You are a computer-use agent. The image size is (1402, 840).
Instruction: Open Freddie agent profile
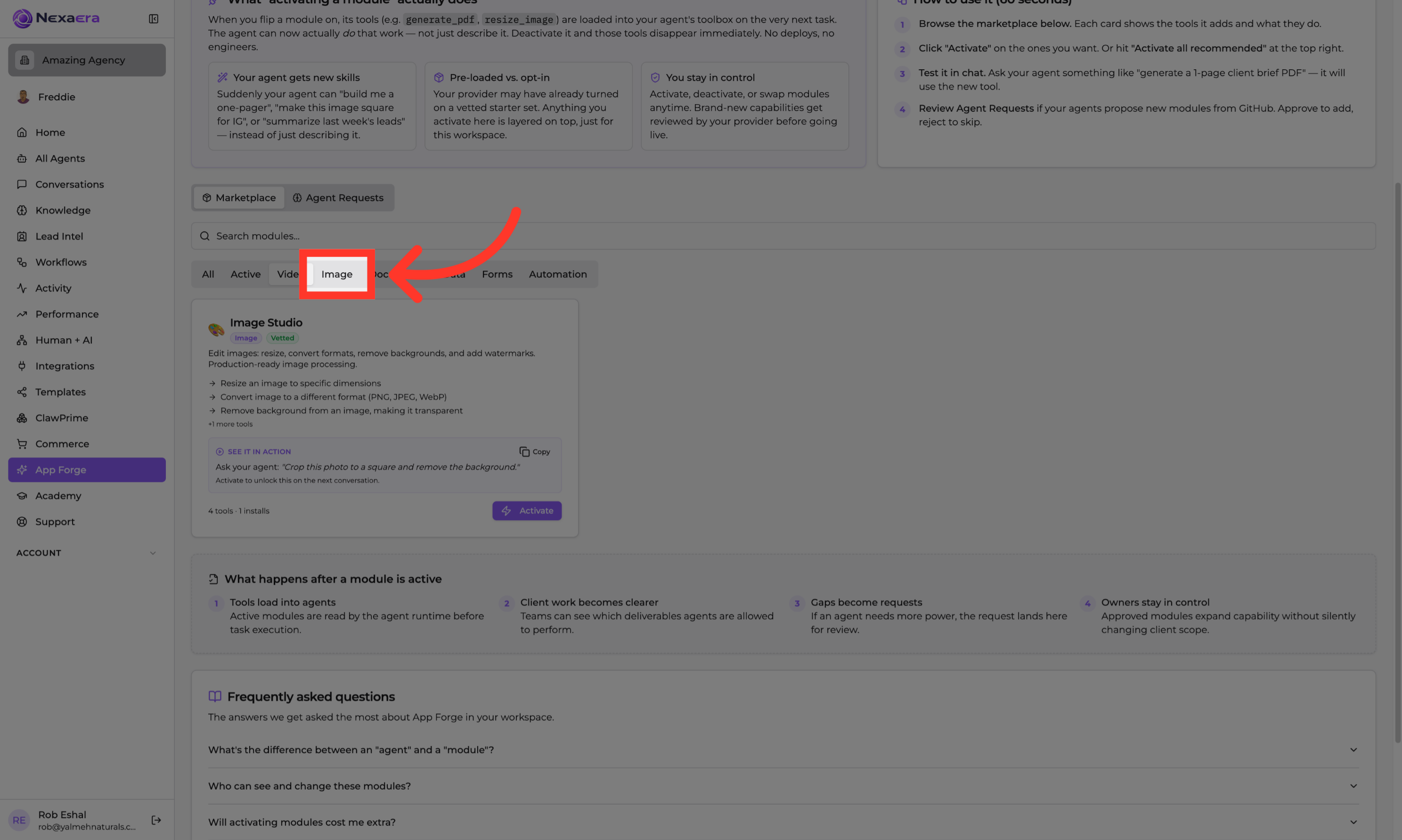coord(87,98)
